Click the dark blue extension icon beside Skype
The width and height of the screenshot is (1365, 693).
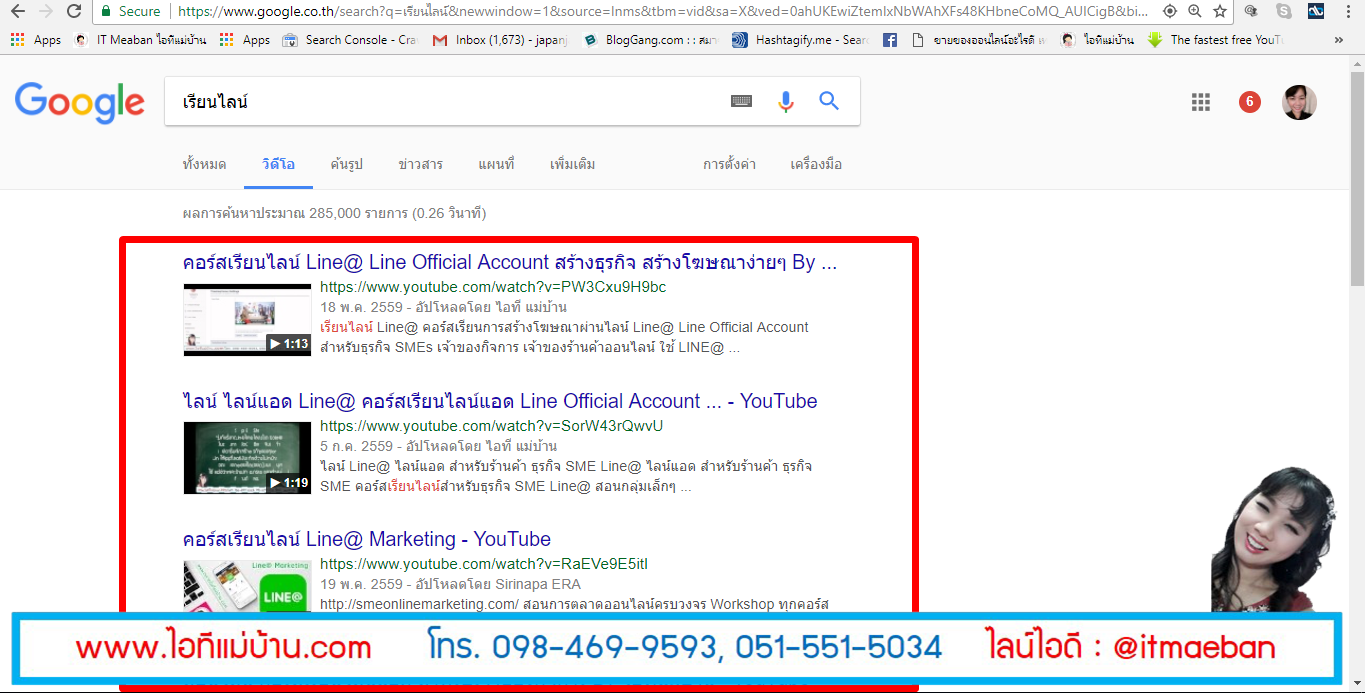pos(1316,11)
